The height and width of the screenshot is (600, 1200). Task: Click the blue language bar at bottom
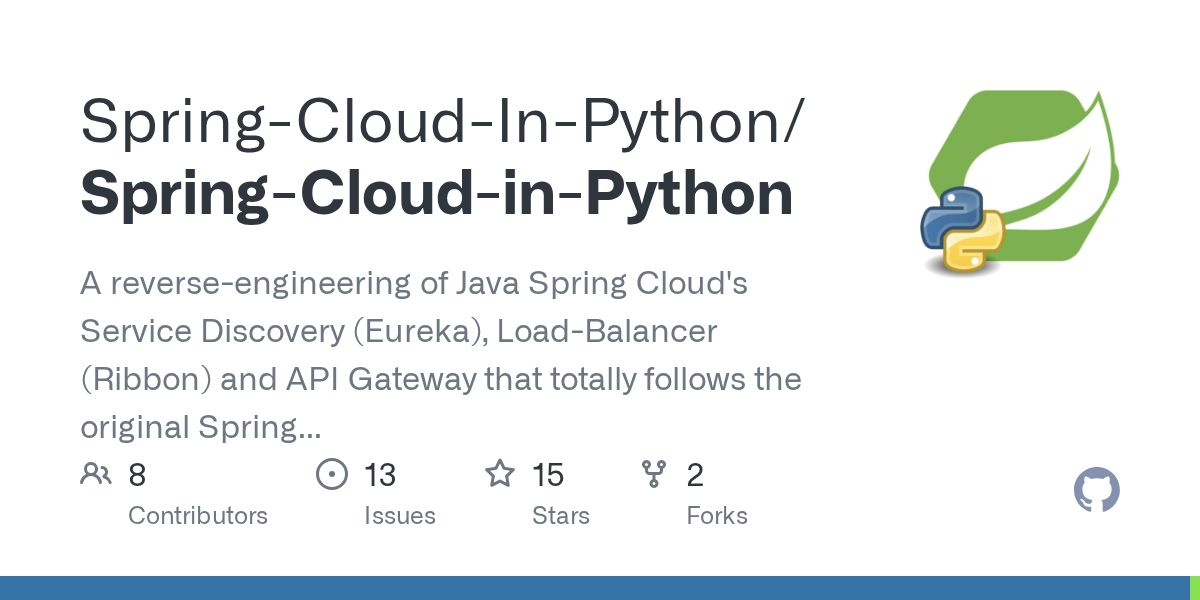594,588
